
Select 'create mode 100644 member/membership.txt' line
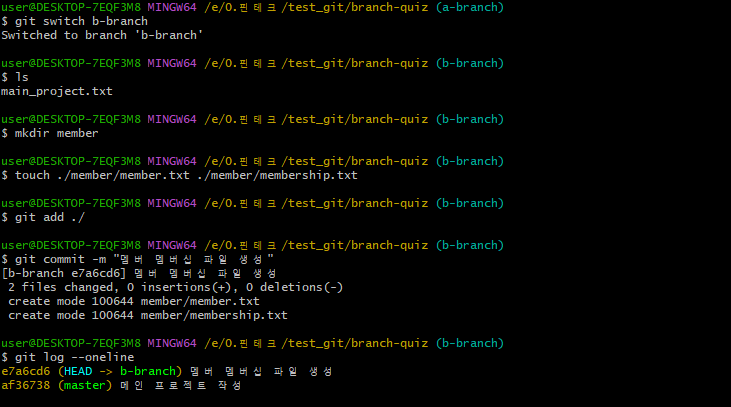click(148, 315)
